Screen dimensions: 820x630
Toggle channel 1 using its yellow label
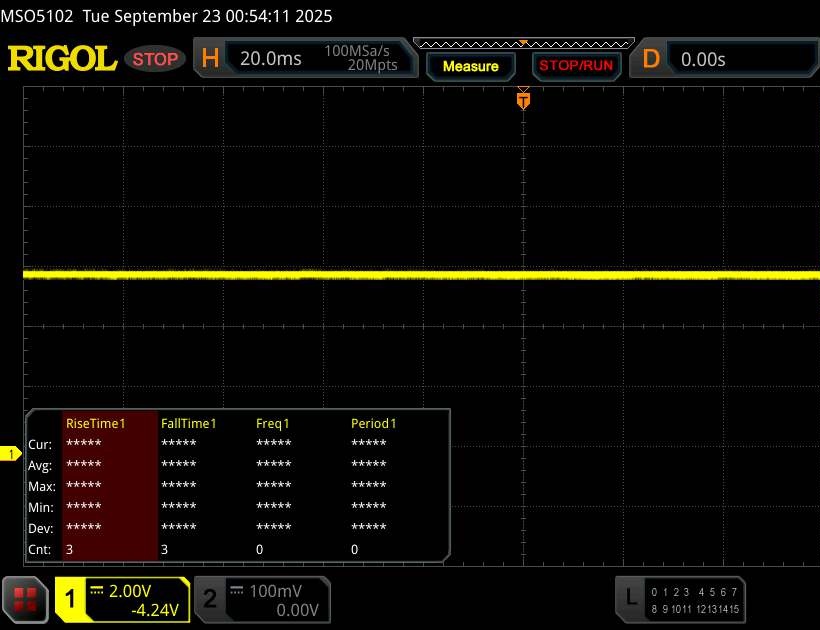coord(72,598)
